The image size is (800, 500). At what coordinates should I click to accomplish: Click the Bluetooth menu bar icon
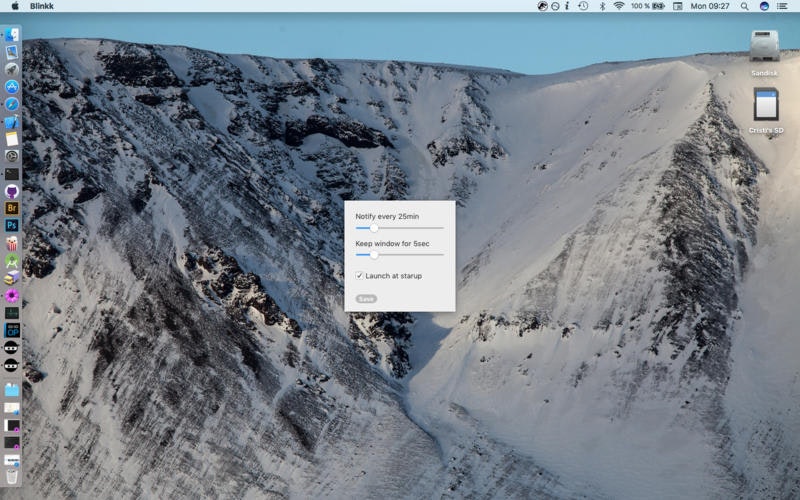click(602, 6)
